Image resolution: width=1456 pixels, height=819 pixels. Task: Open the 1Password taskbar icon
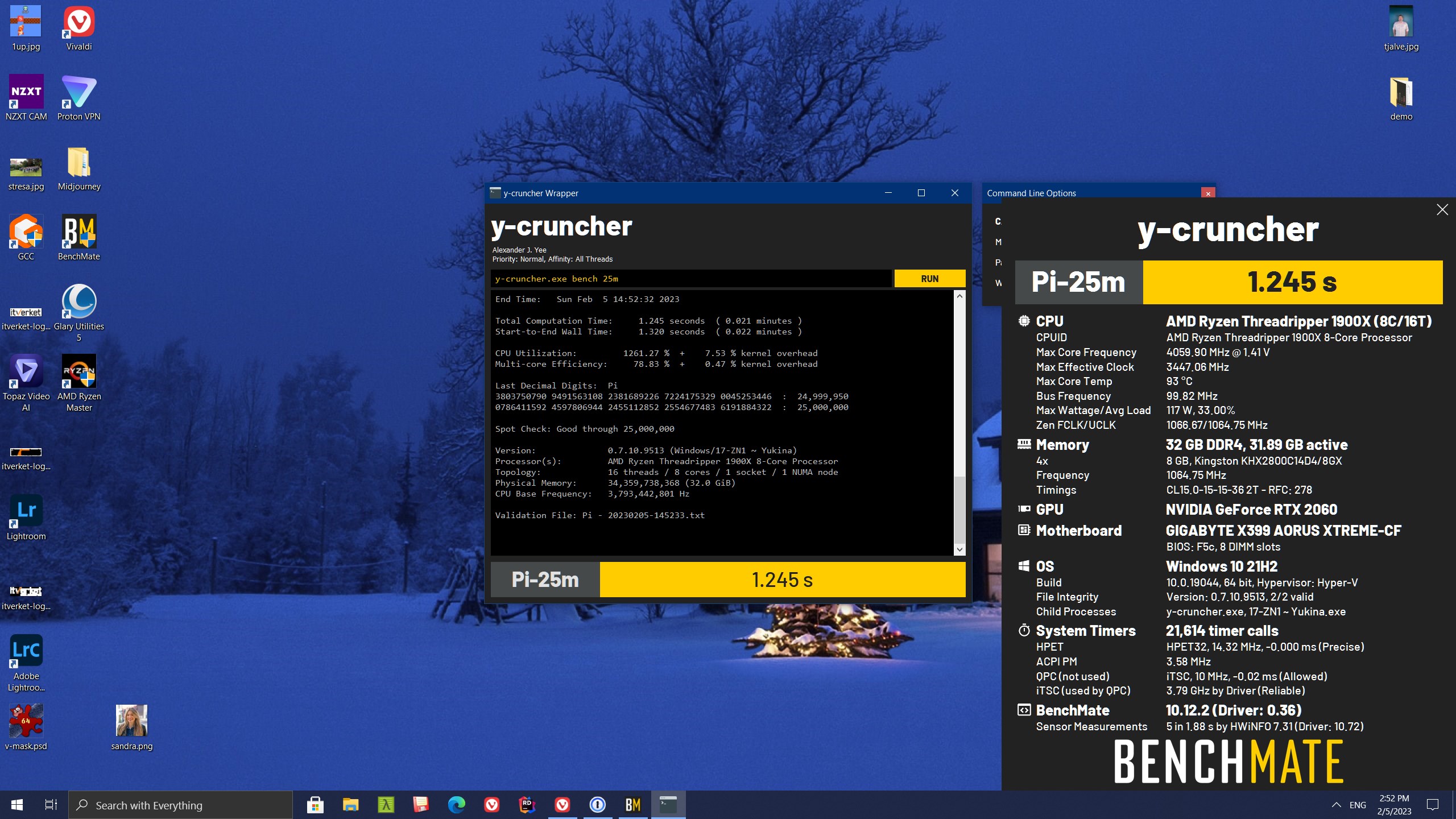(x=597, y=805)
